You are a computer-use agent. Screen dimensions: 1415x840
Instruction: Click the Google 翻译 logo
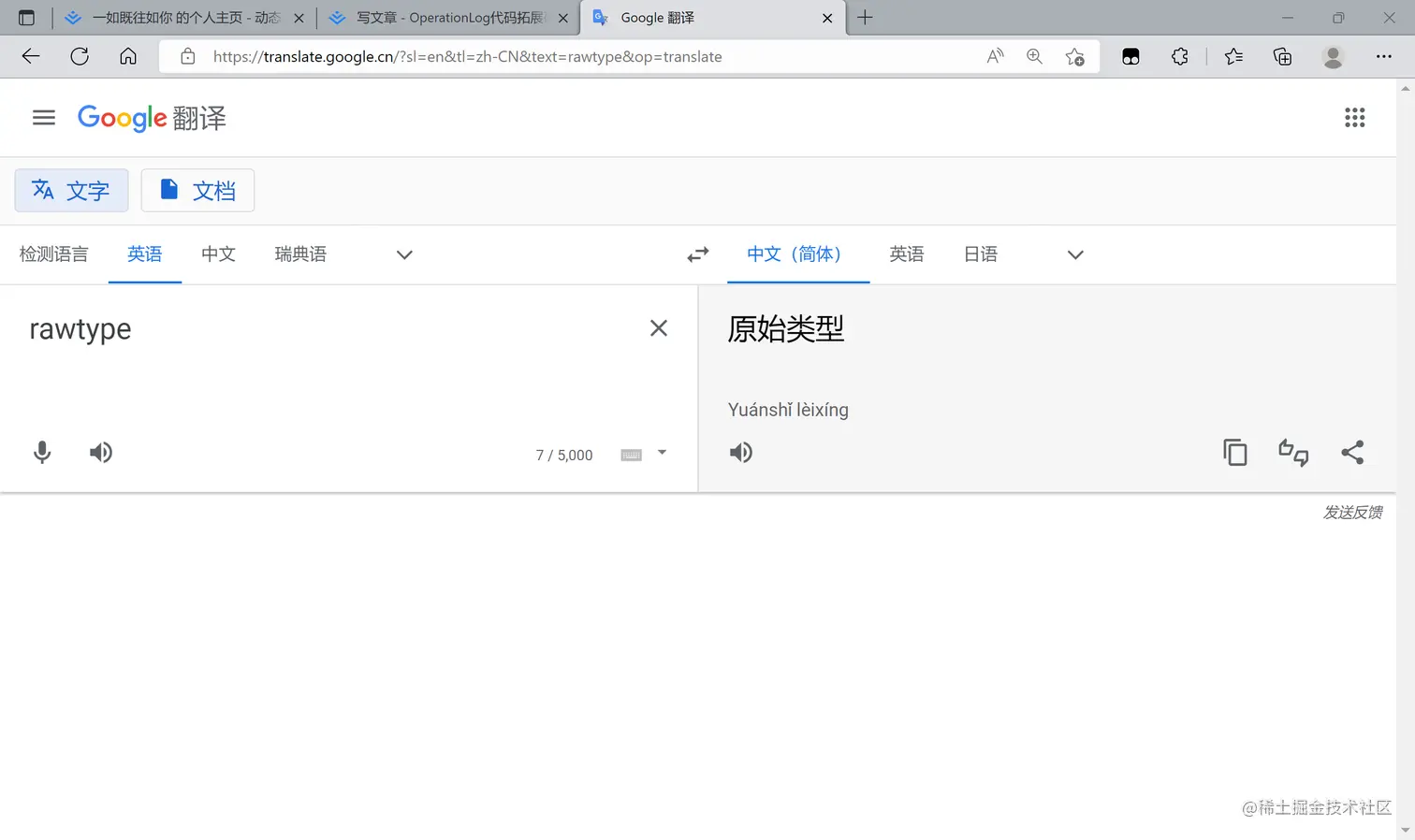152,118
